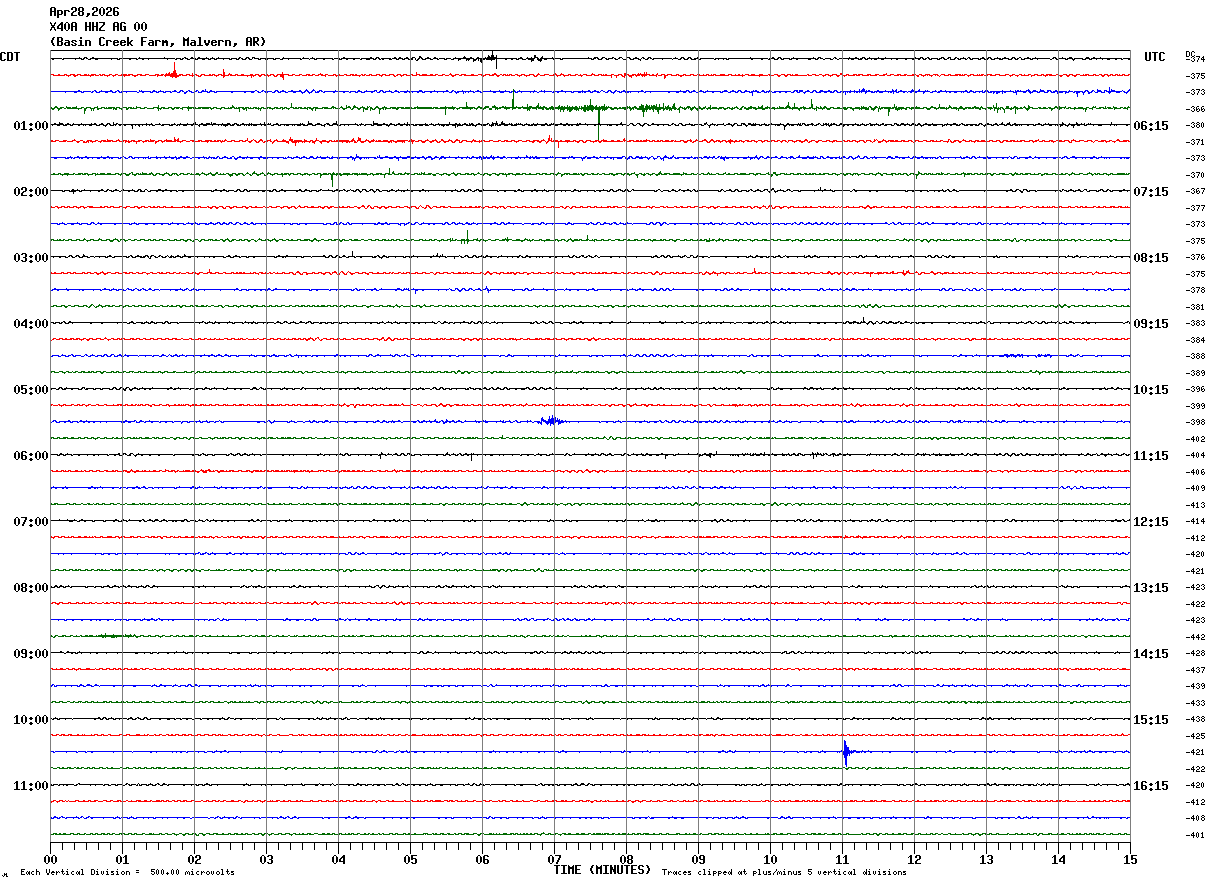Click the 08:00 CDT row label
This screenshot has height=886, width=1210.
pos(31,588)
